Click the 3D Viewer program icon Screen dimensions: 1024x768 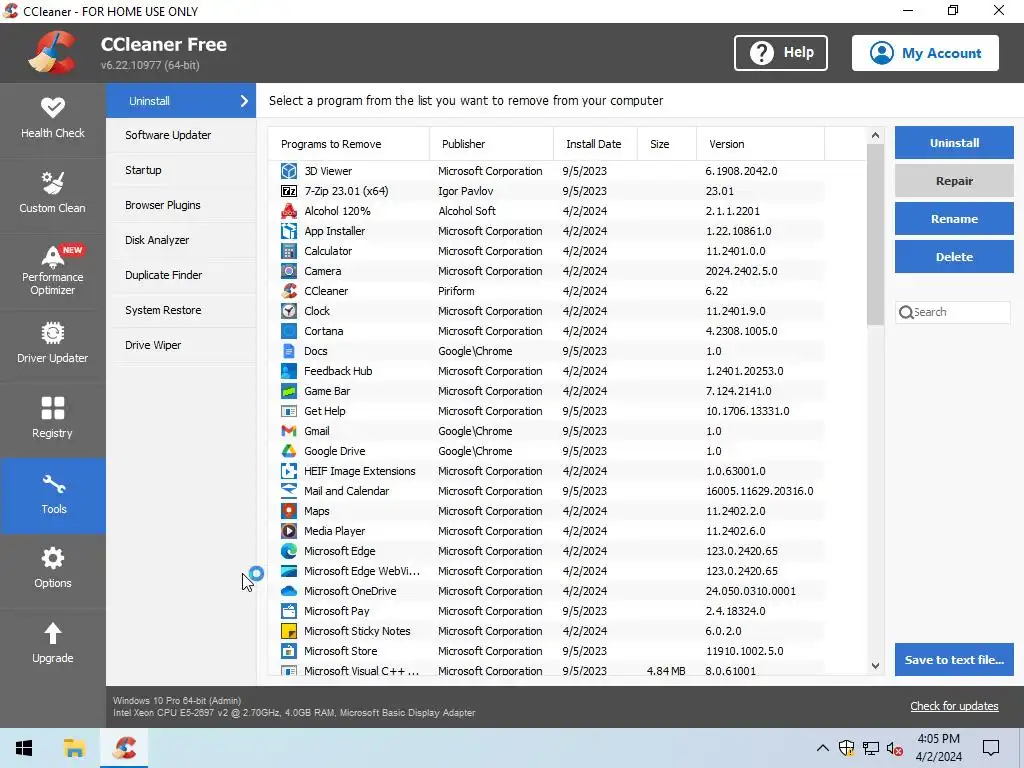(x=289, y=171)
